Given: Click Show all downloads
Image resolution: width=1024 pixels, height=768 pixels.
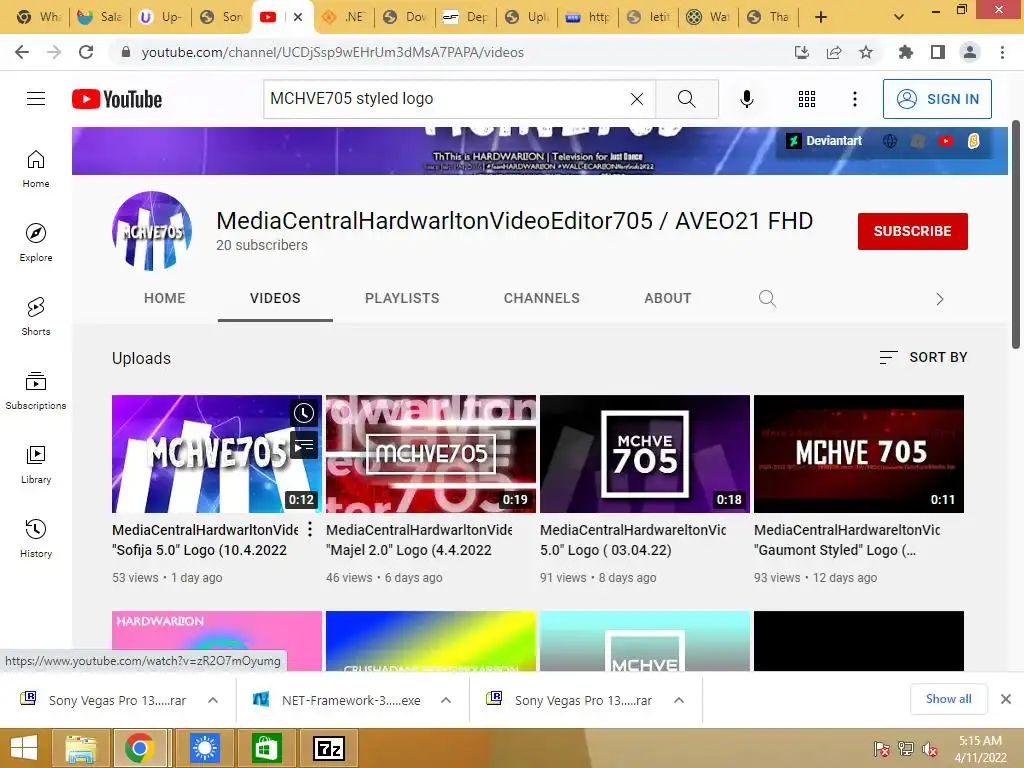Looking at the screenshot, I should pos(948,699).
